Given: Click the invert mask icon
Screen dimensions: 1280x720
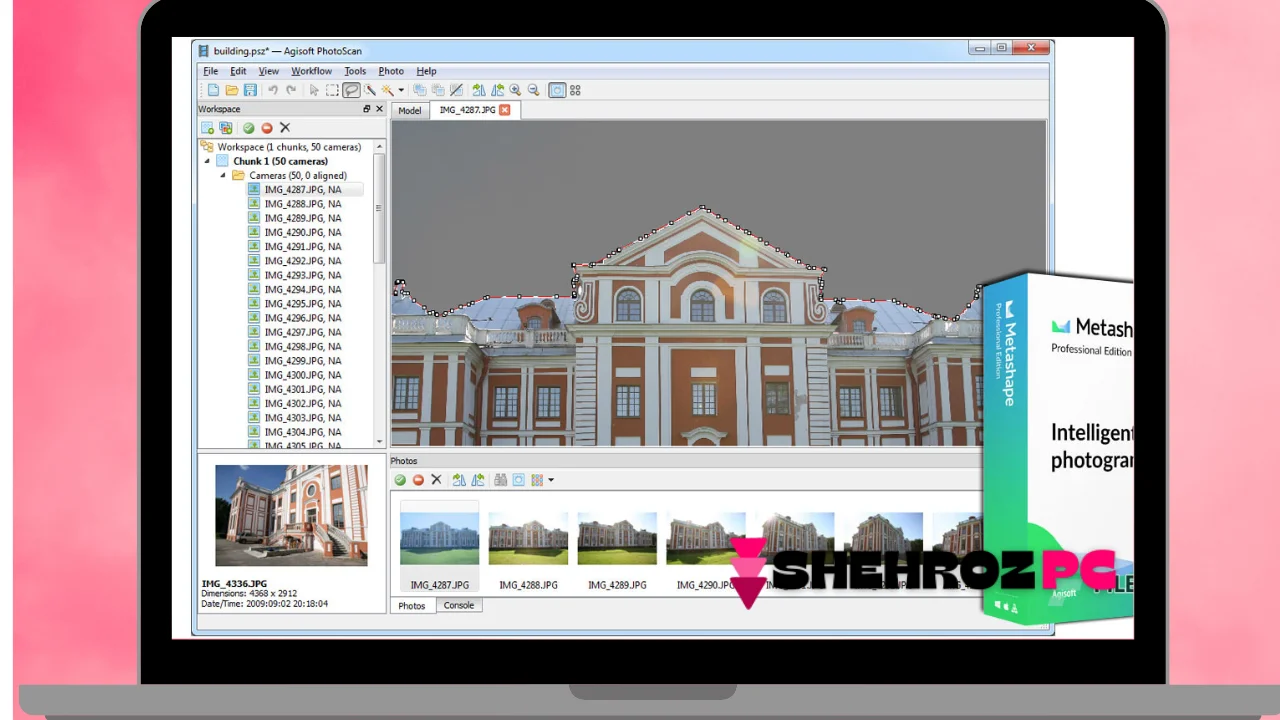Looking at the screenshot, I should [x=456, y=90].
